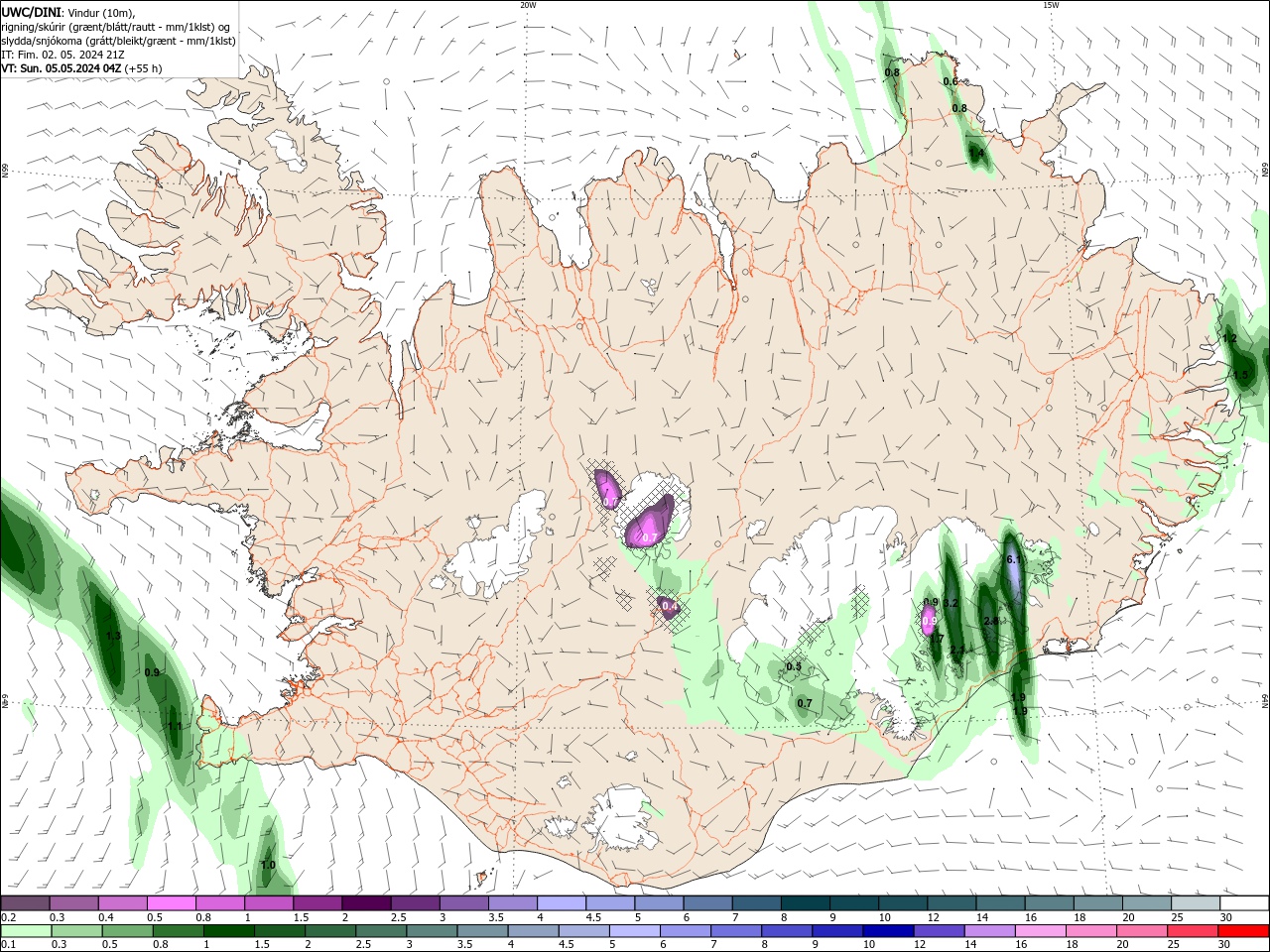Pick pink swatch between 18 and 20, lower legend
1270x952 pixels.
coord(1089,931)
